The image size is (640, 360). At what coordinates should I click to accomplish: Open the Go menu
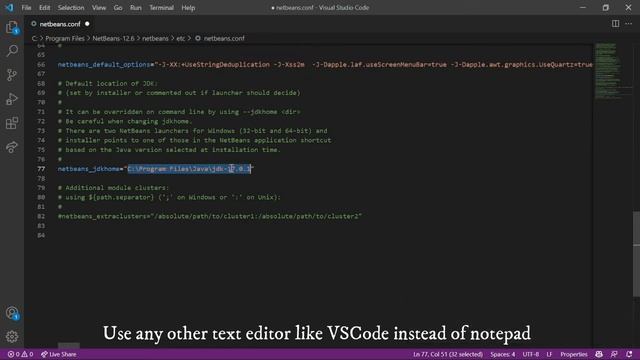tap(118, 8)
